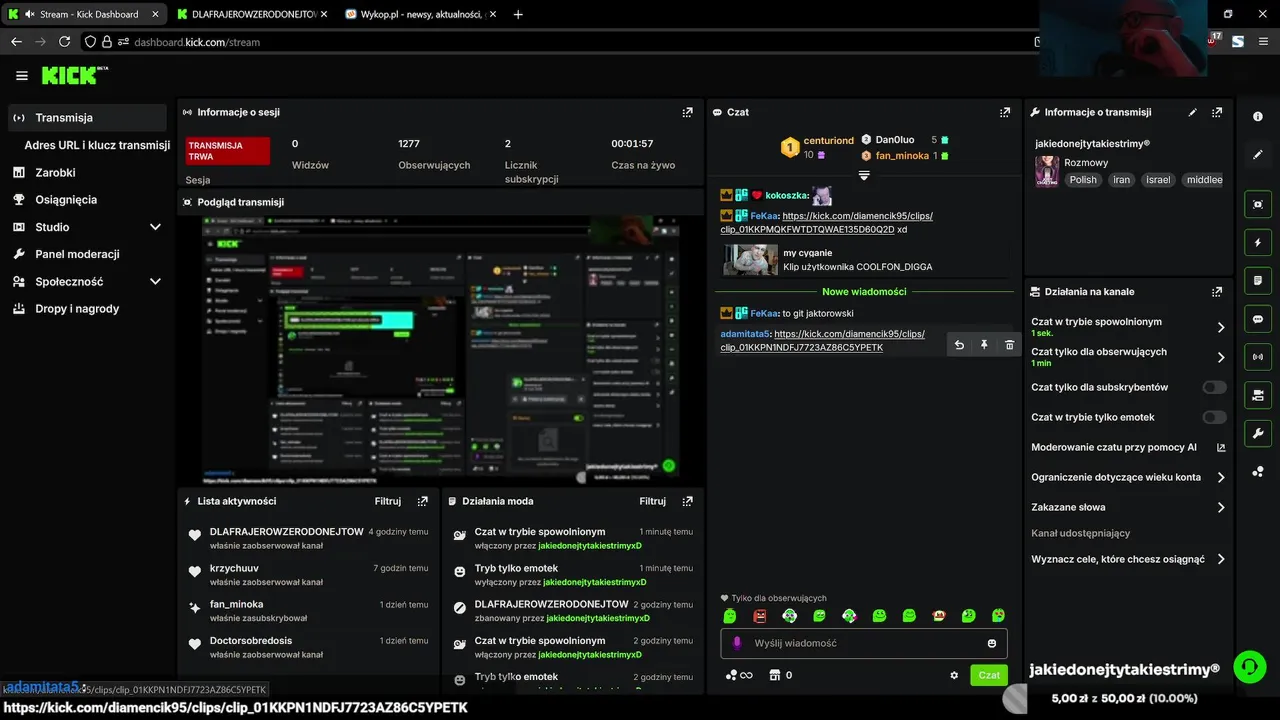The image size is (1280, 720).
Task: Click the info icon in right sidebar
Action: click(1258, 117)
